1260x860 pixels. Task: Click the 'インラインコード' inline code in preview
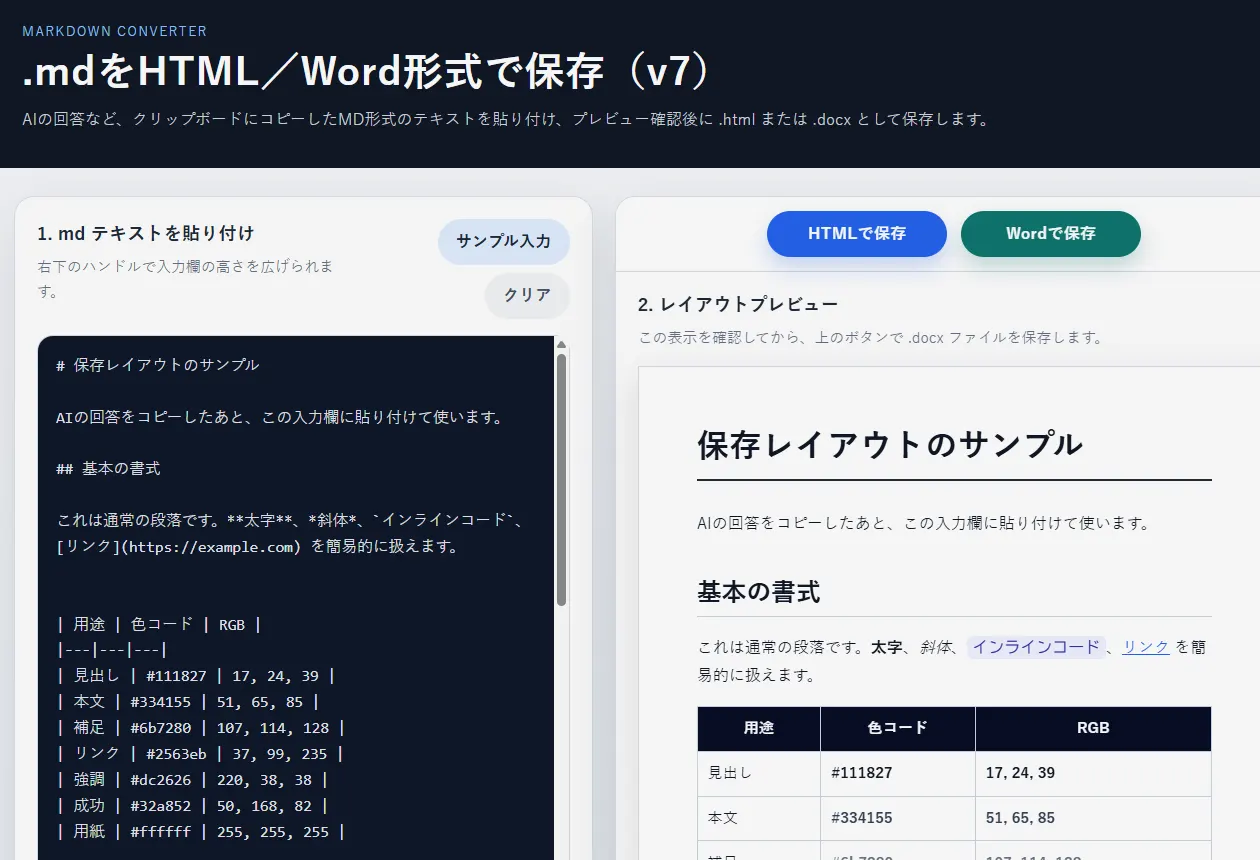(x=1036, y=647)
